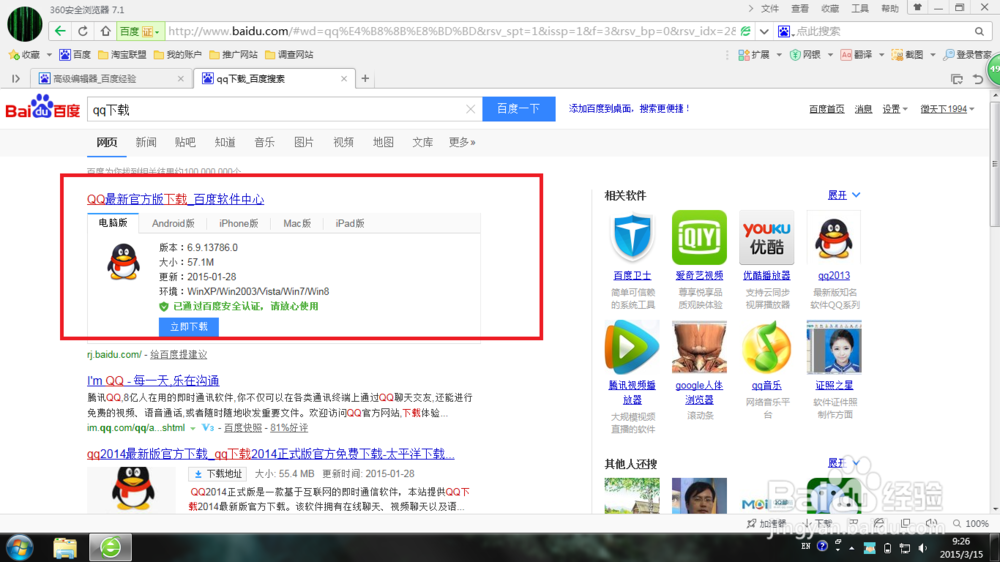Open 网银 toolbar item
Viewport: 1000px width, 562px height.
coord(805,55)
